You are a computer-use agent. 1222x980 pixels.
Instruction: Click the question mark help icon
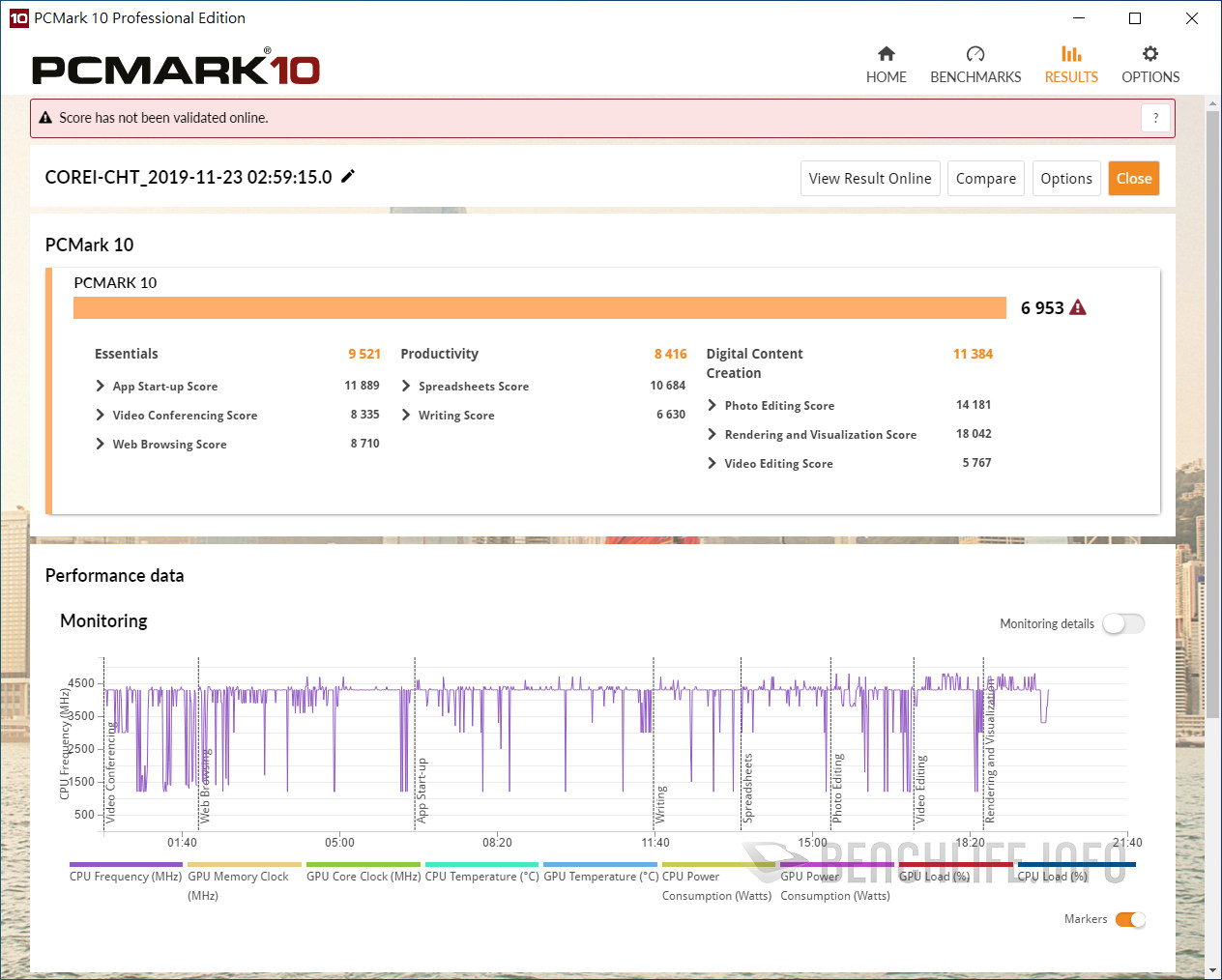tap(1155, 118)
